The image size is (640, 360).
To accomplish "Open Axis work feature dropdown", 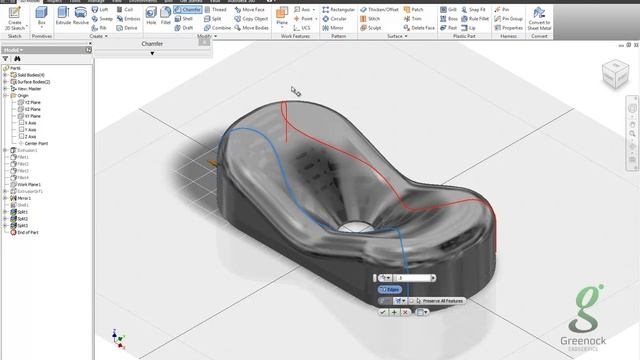I will 313,9.
